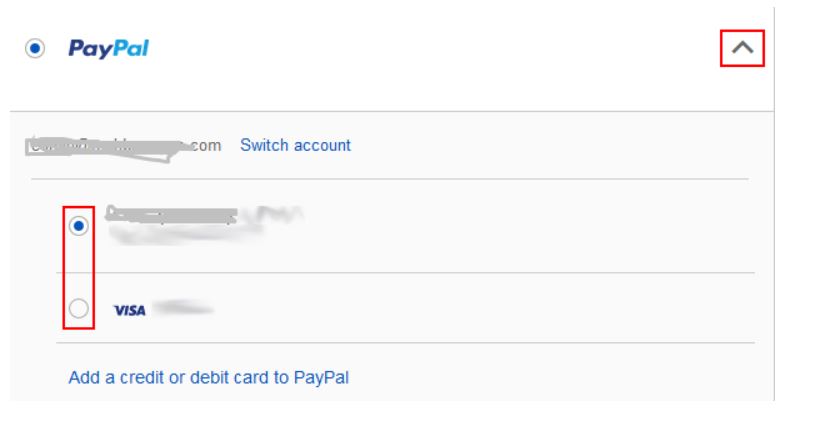824x432 pixels.
Task: Collapse the PayPal section with the chevron
Action: [x=743, y=46]
